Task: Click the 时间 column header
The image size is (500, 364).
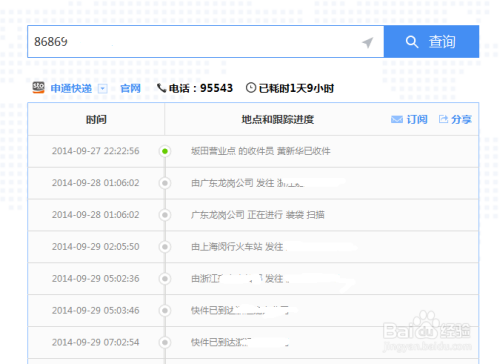Action: coord(96,119)
